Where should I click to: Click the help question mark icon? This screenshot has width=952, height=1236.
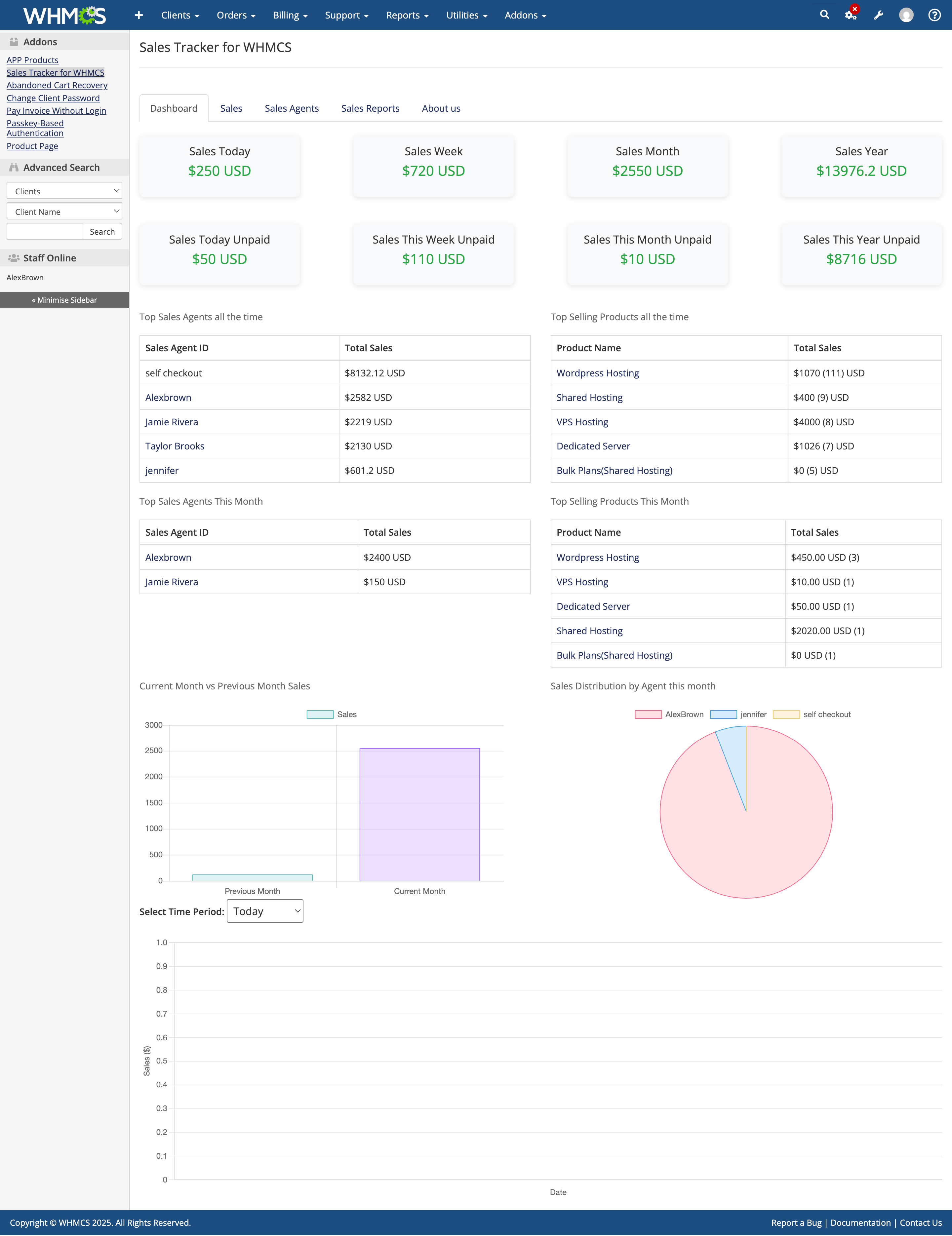(934, 15)
